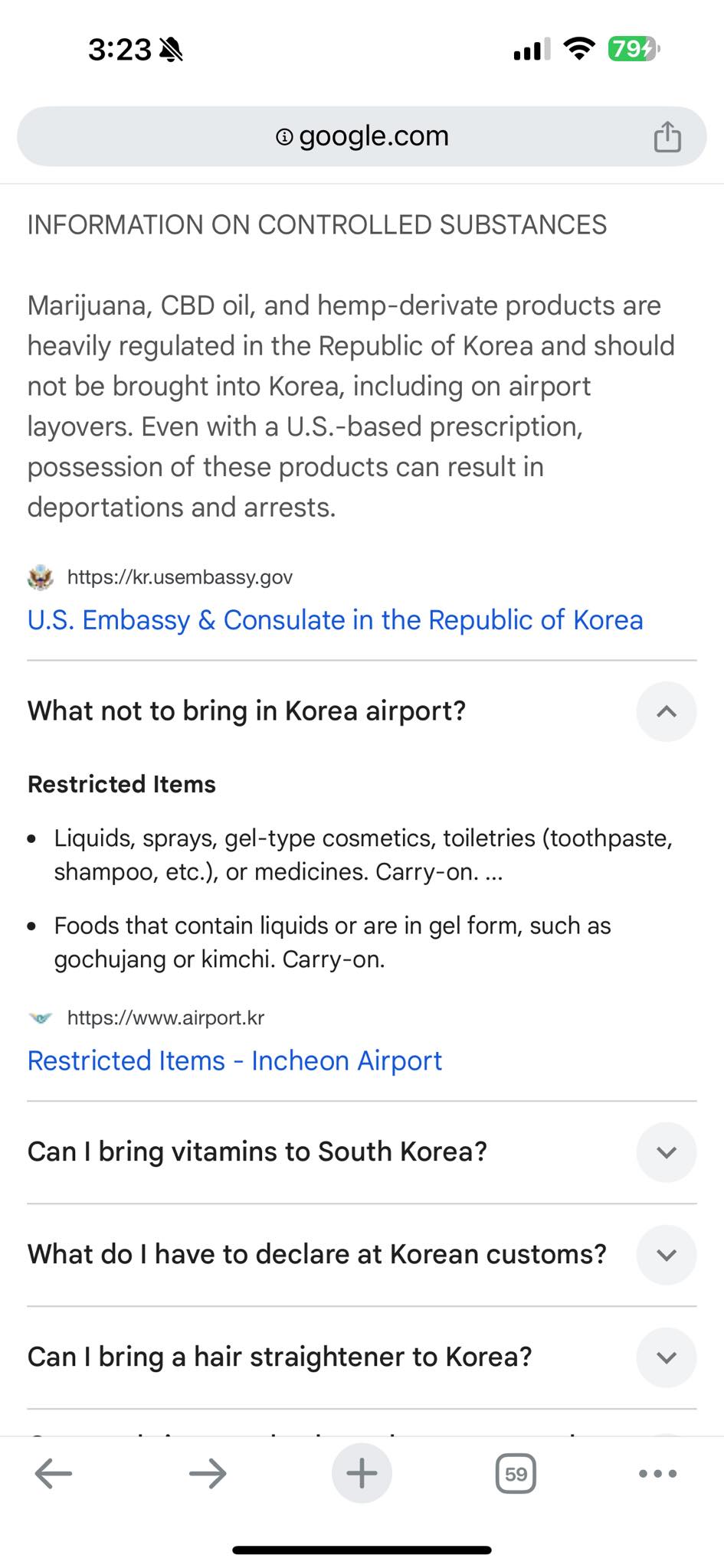Tap the home indicator bar at bottom
The image size is (724, 1568).
coord(362,1550)
